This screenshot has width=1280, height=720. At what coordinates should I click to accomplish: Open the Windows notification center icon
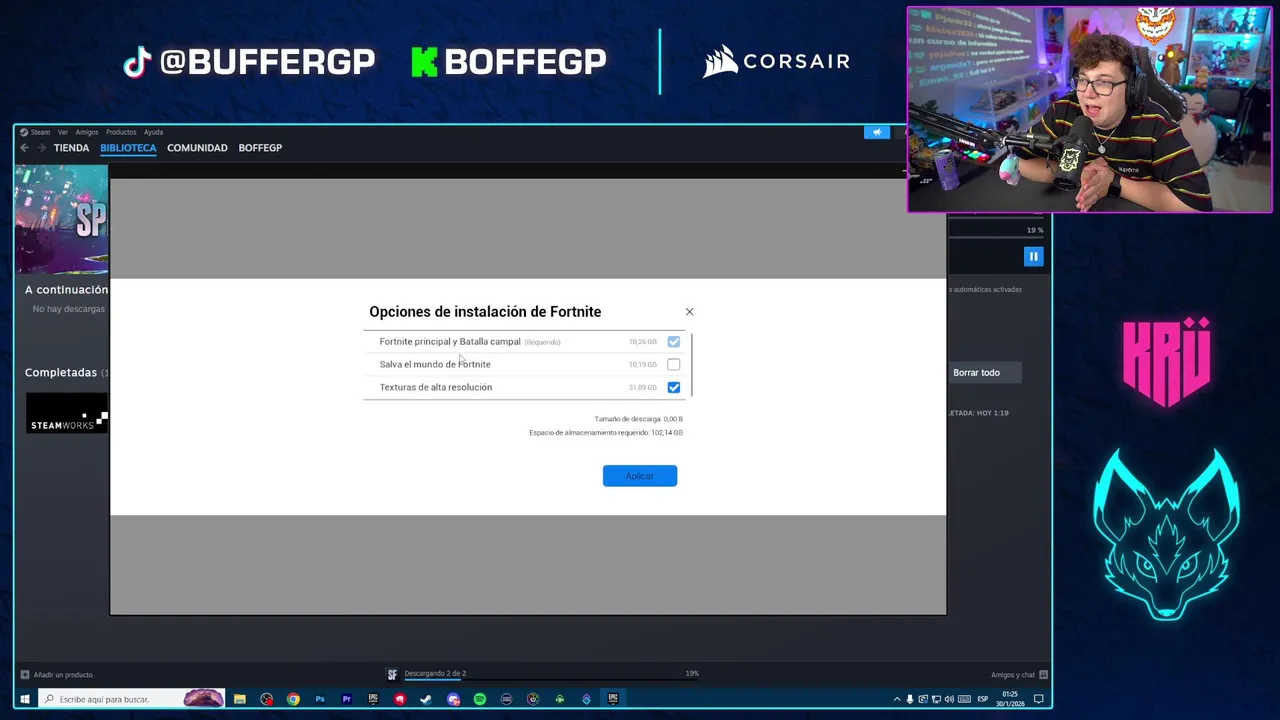(1039, 699)
